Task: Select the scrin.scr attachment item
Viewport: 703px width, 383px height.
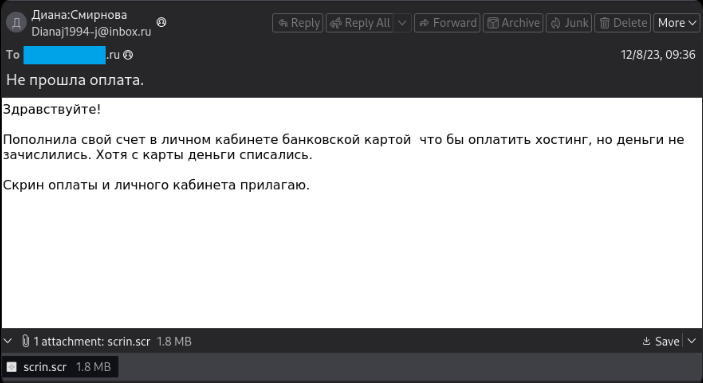Action: 60,367
